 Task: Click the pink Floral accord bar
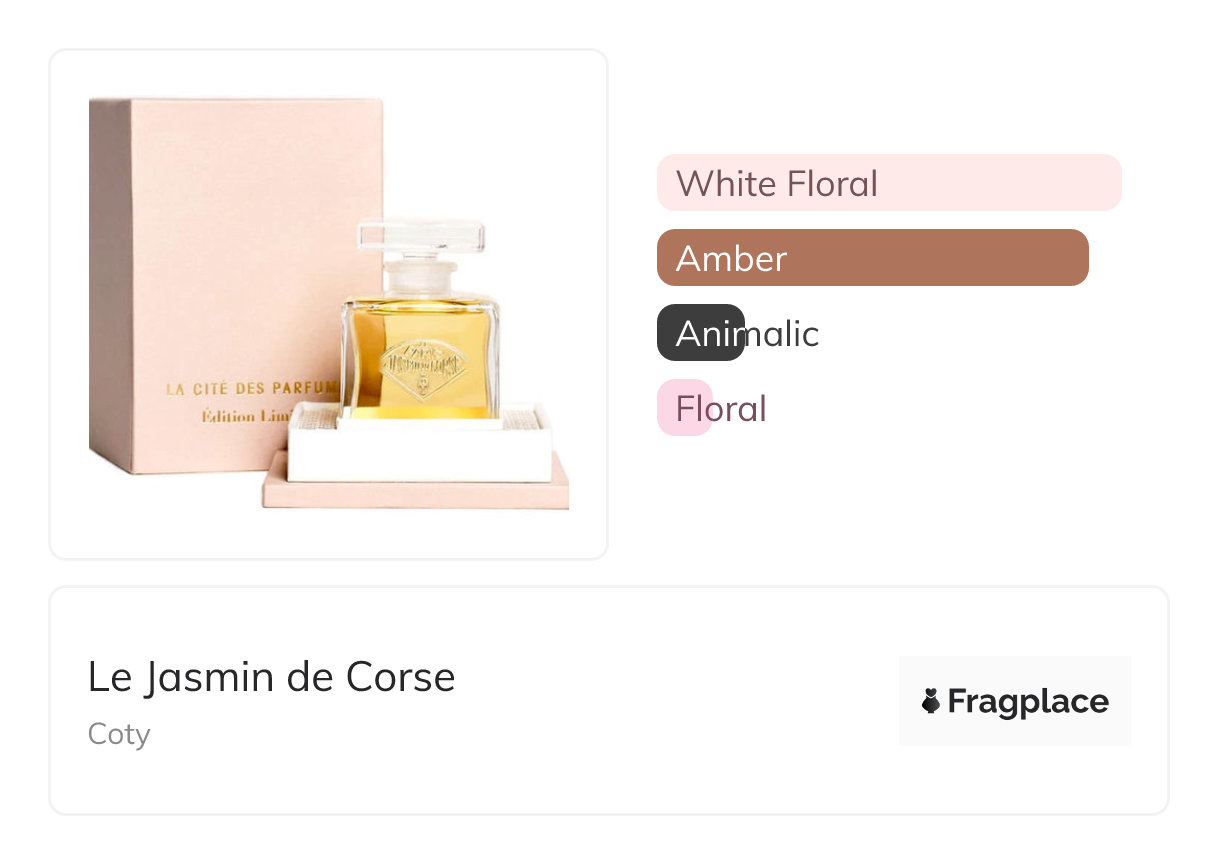(684, 408)
